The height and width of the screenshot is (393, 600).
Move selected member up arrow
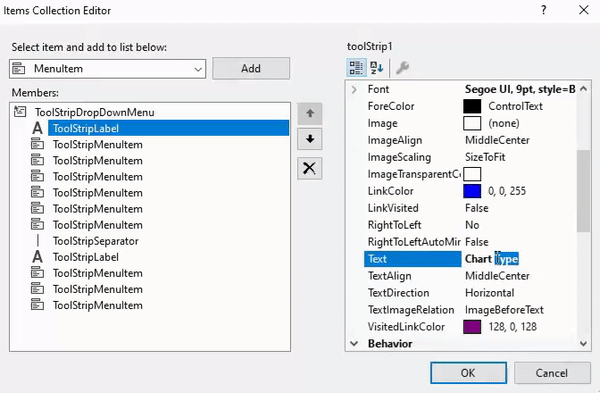pyautogui.click(x=310, y=114)
